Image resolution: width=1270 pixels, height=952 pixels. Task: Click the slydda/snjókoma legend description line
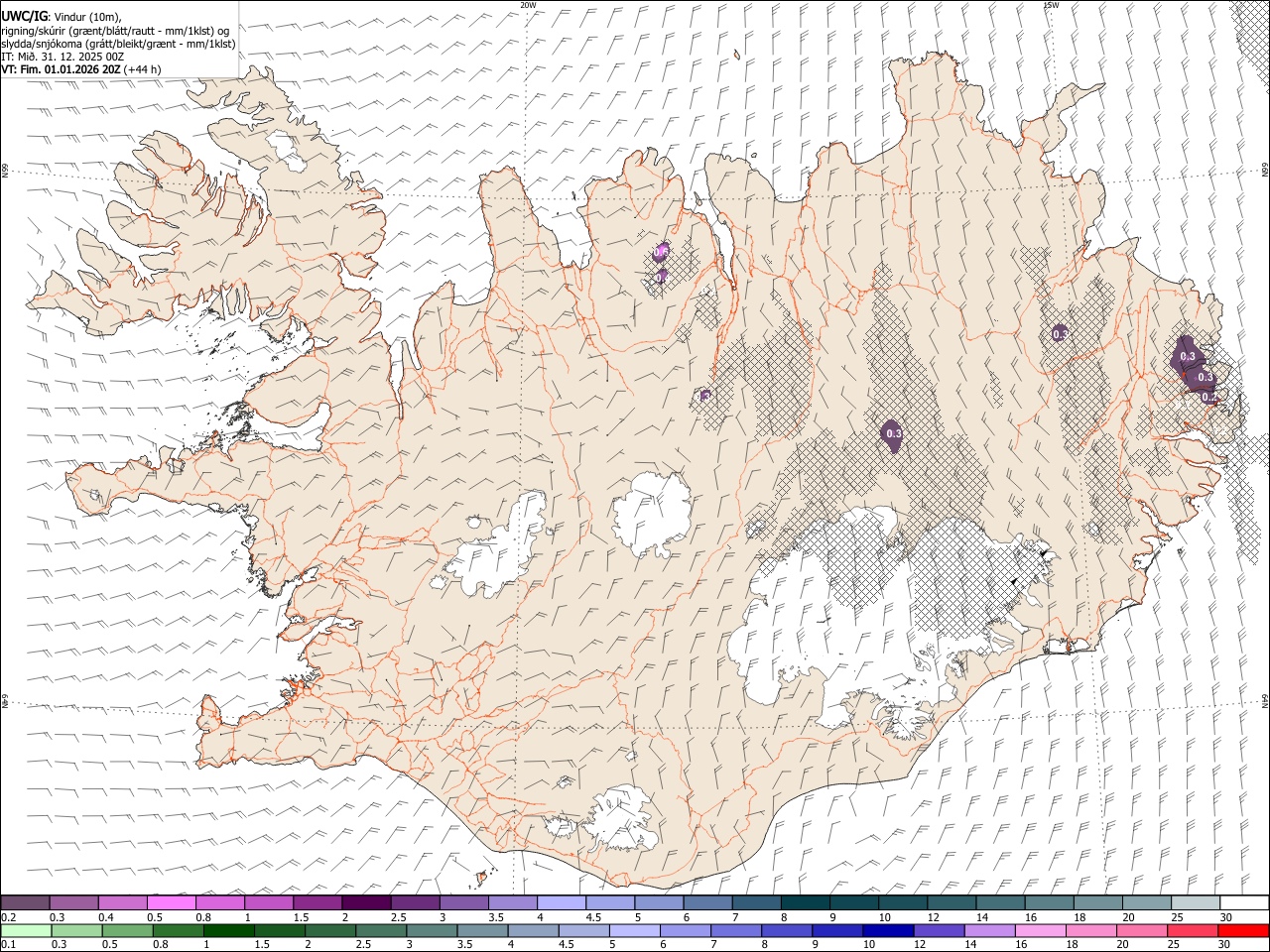pos(118,44)
